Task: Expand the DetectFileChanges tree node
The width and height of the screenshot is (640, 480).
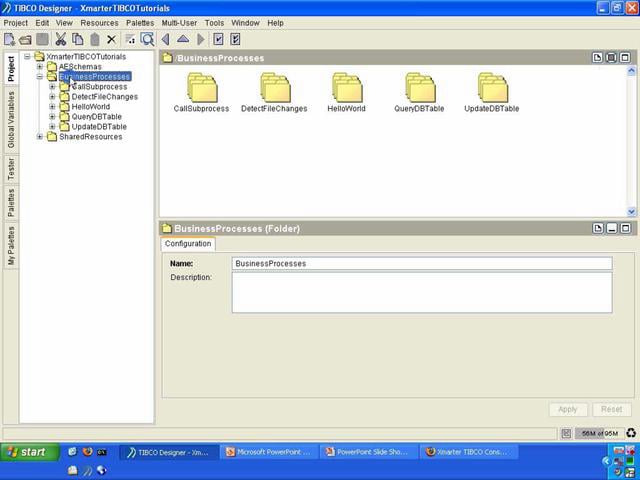Action: (52, 97)
